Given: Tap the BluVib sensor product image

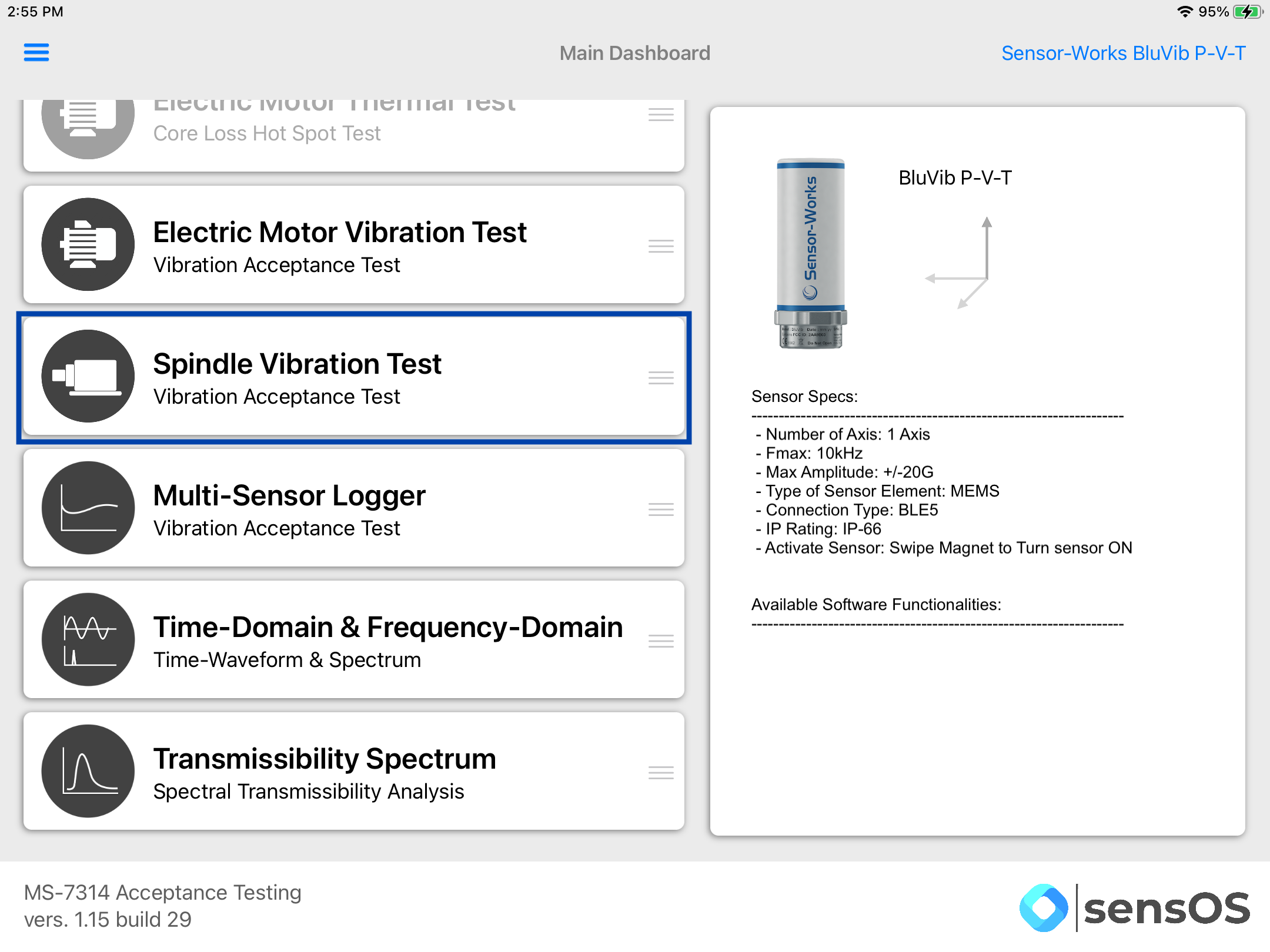Looking at the screenshot, I should [811, 254].
